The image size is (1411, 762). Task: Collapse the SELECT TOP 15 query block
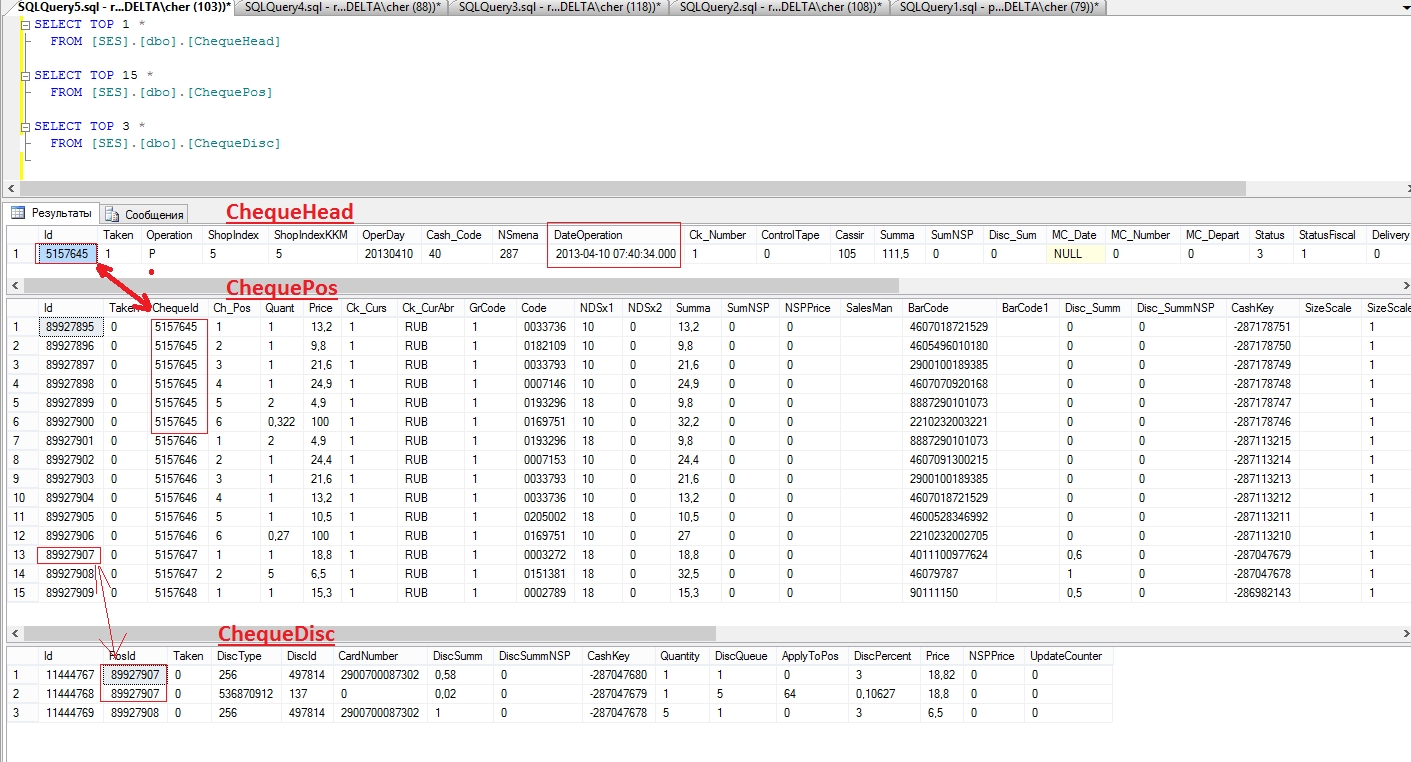coord(25,75)
